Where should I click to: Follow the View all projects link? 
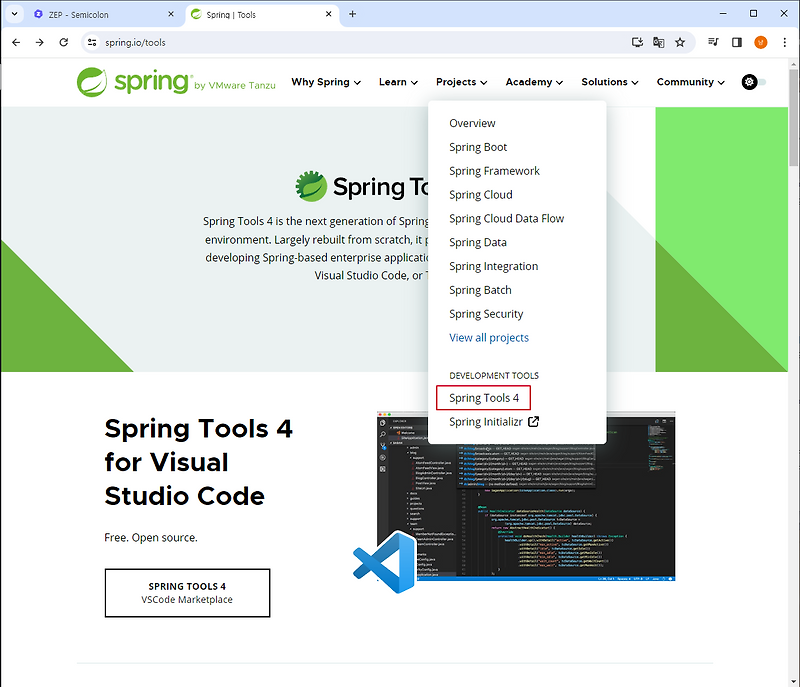pyautogui.click(x=489, y=338)
